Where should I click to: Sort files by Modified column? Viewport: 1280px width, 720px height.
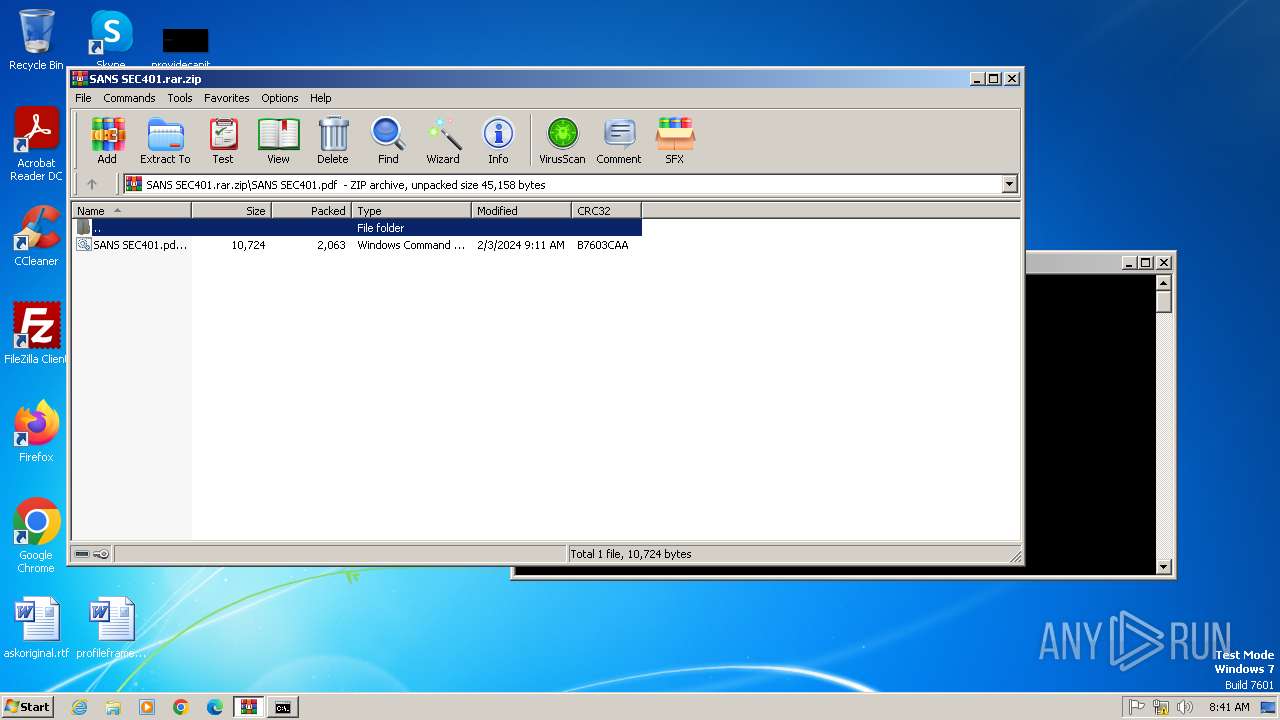point(521,210)
